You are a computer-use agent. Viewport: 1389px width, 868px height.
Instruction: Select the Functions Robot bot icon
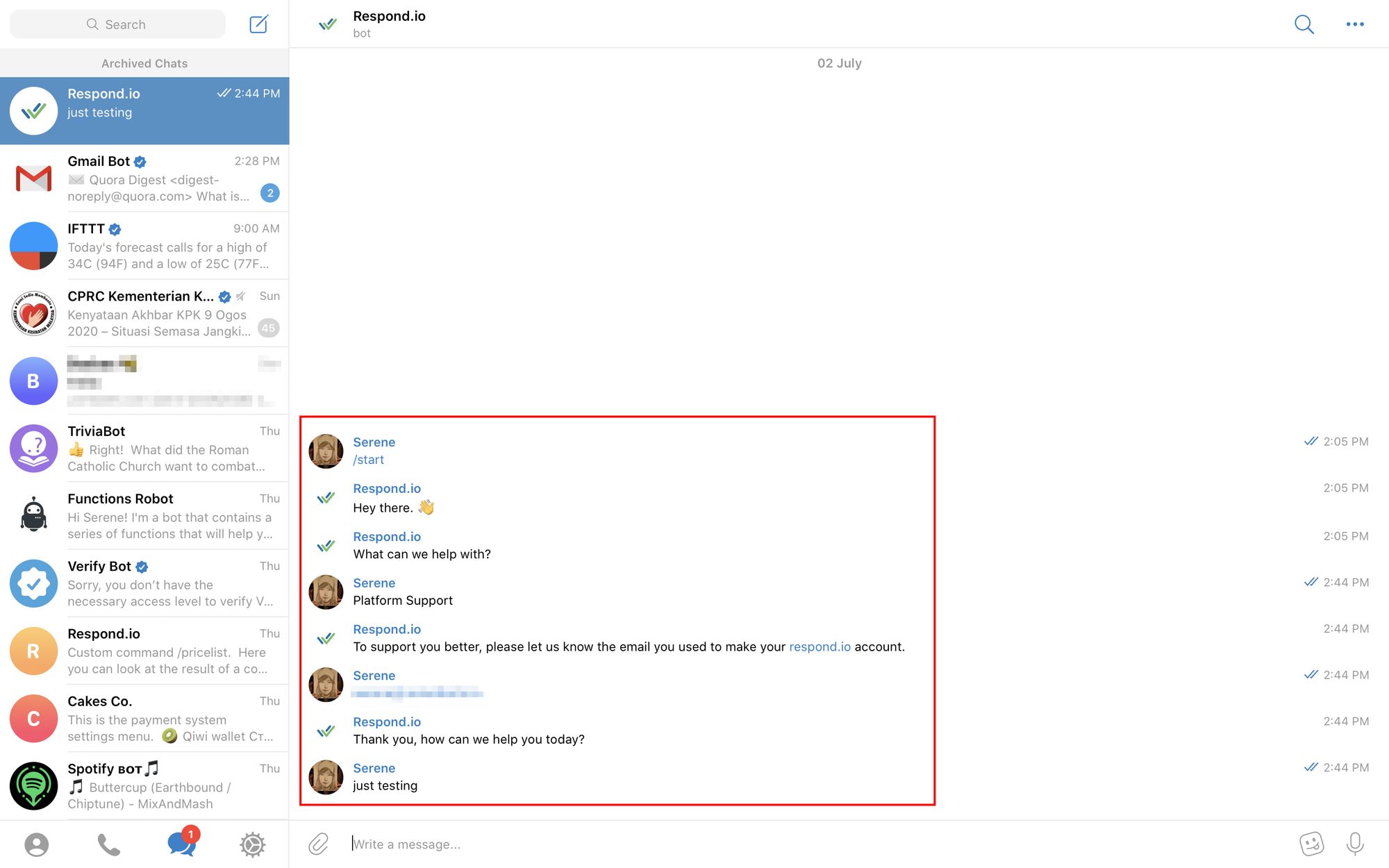click(x=33, y=515)
